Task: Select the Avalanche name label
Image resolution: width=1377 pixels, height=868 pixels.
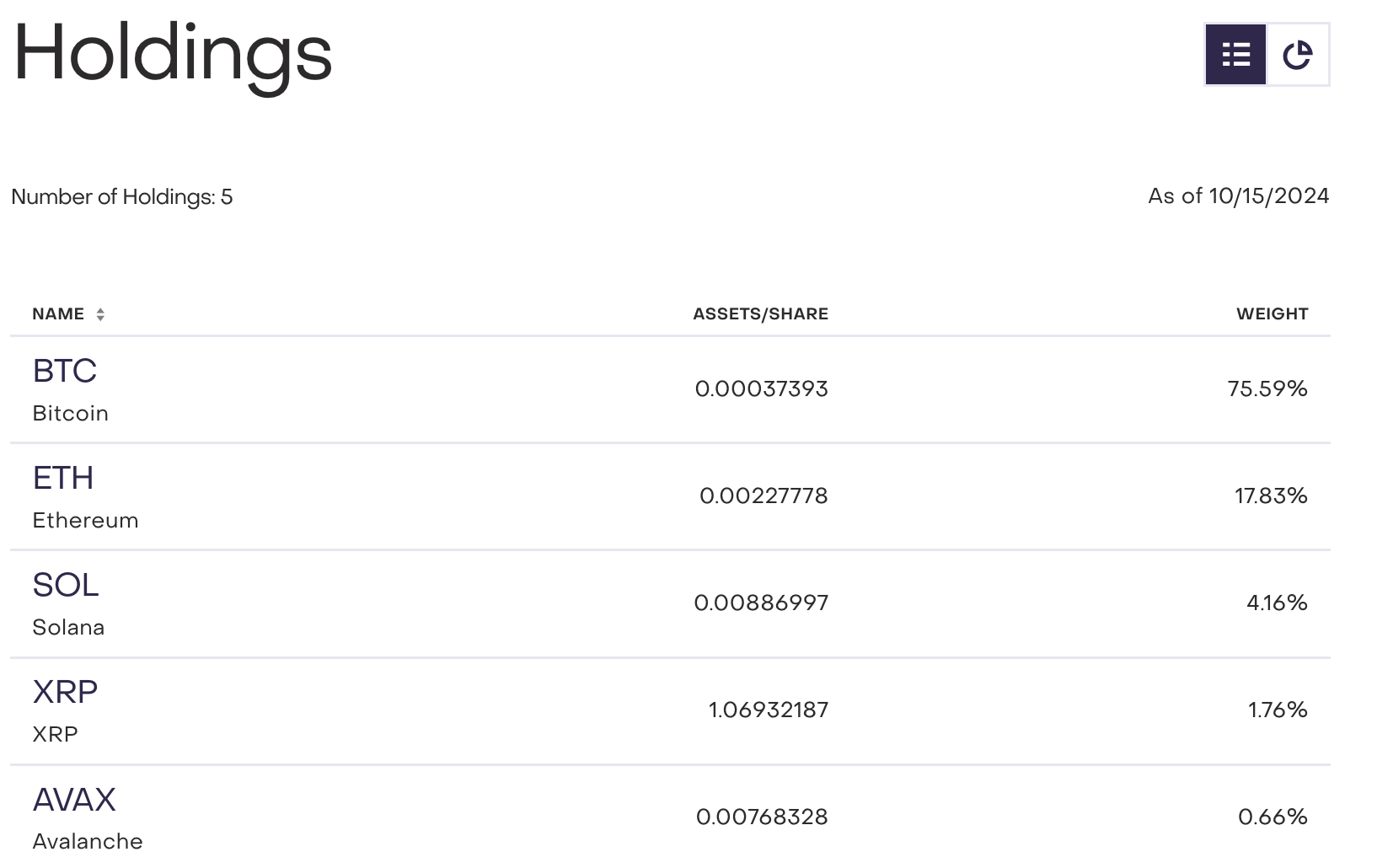Action: [88, 842]
